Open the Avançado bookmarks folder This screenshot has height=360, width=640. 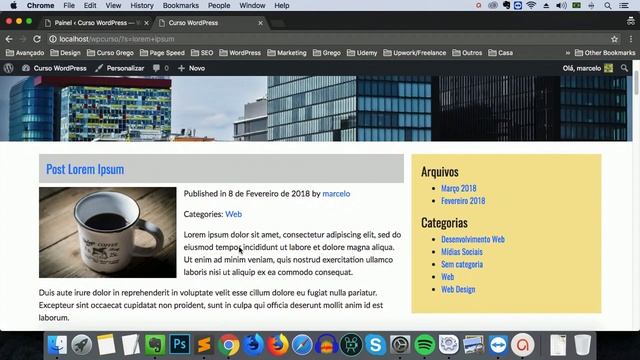click(x=25, y=53)
